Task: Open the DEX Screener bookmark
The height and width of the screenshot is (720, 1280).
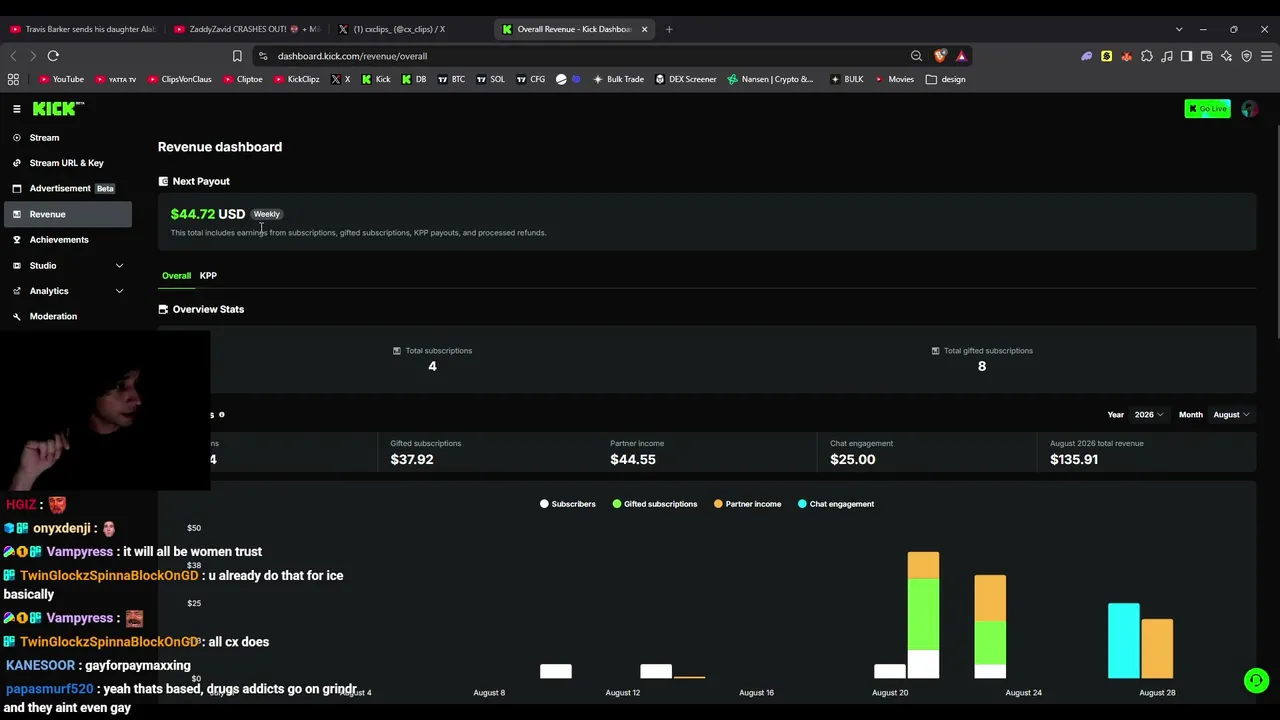Action: pyautogui.click(x=686, y=79)
